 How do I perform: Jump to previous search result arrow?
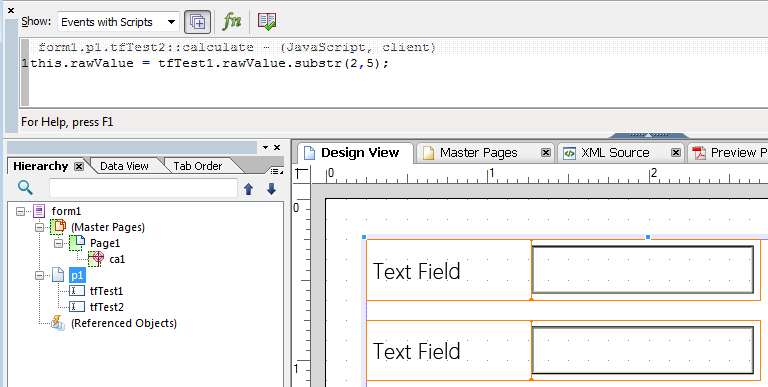[249, 189]
